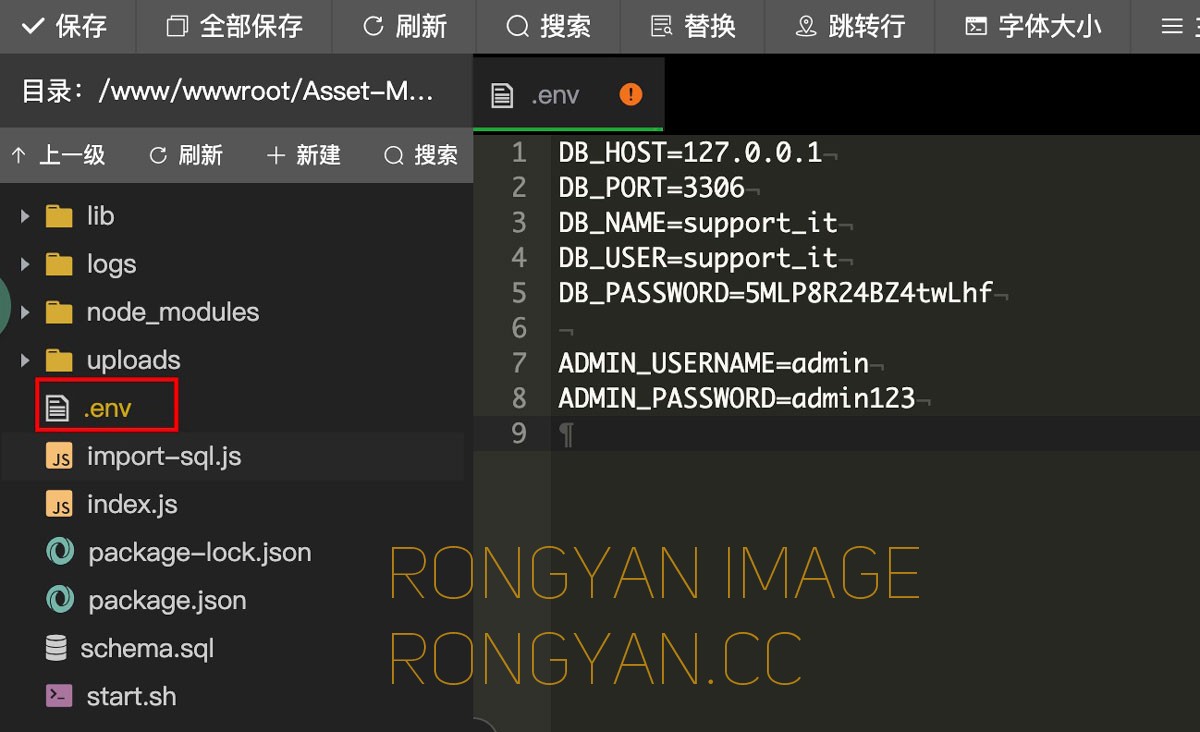Open the package.json file
Viewport: 1200px width, 732px height.
167,600
